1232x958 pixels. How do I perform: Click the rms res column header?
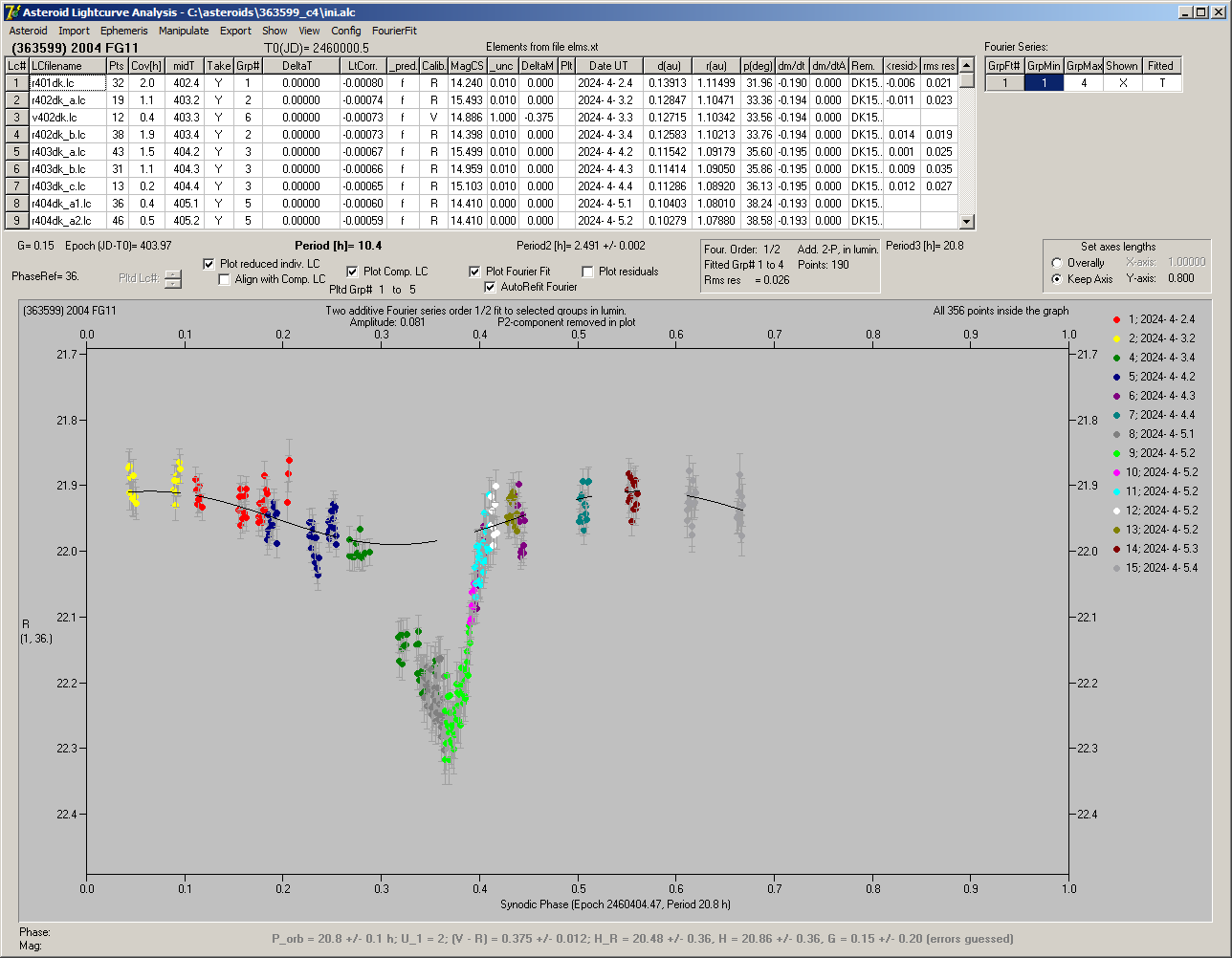click(x=939, y=66)
